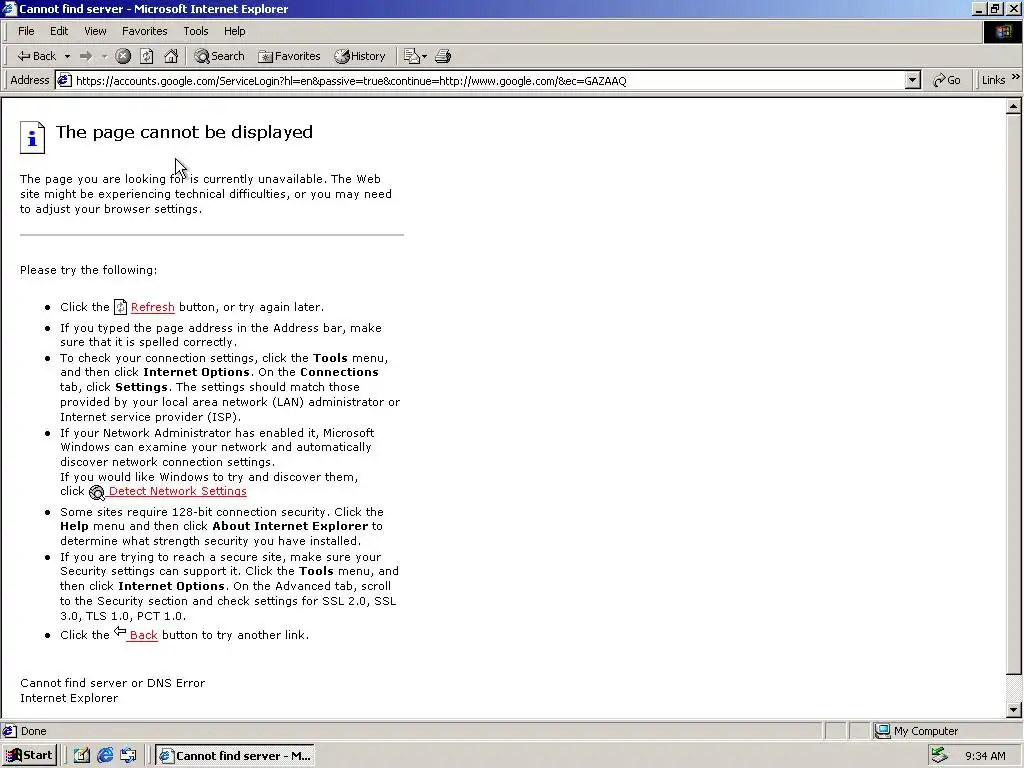
Task: Go to the Home page icon
Action: pyautogui.click(x=171, y=56)
